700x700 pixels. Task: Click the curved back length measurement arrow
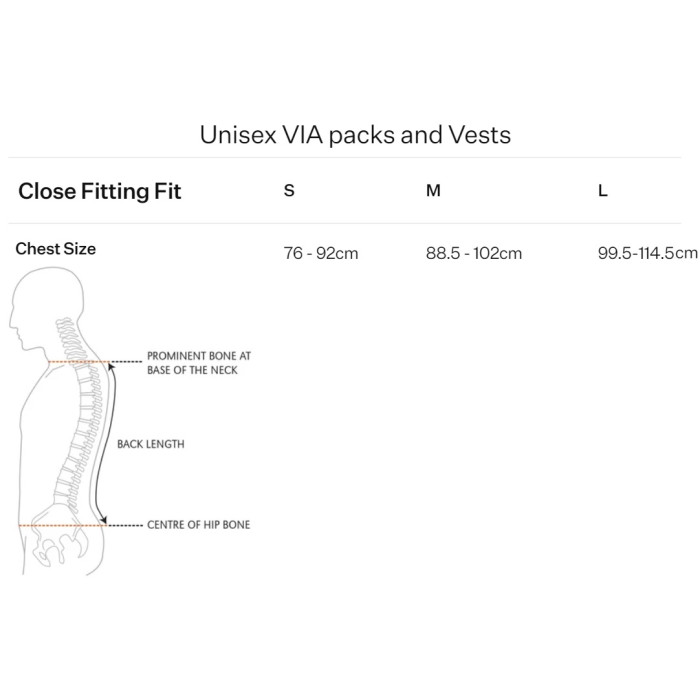107,444
